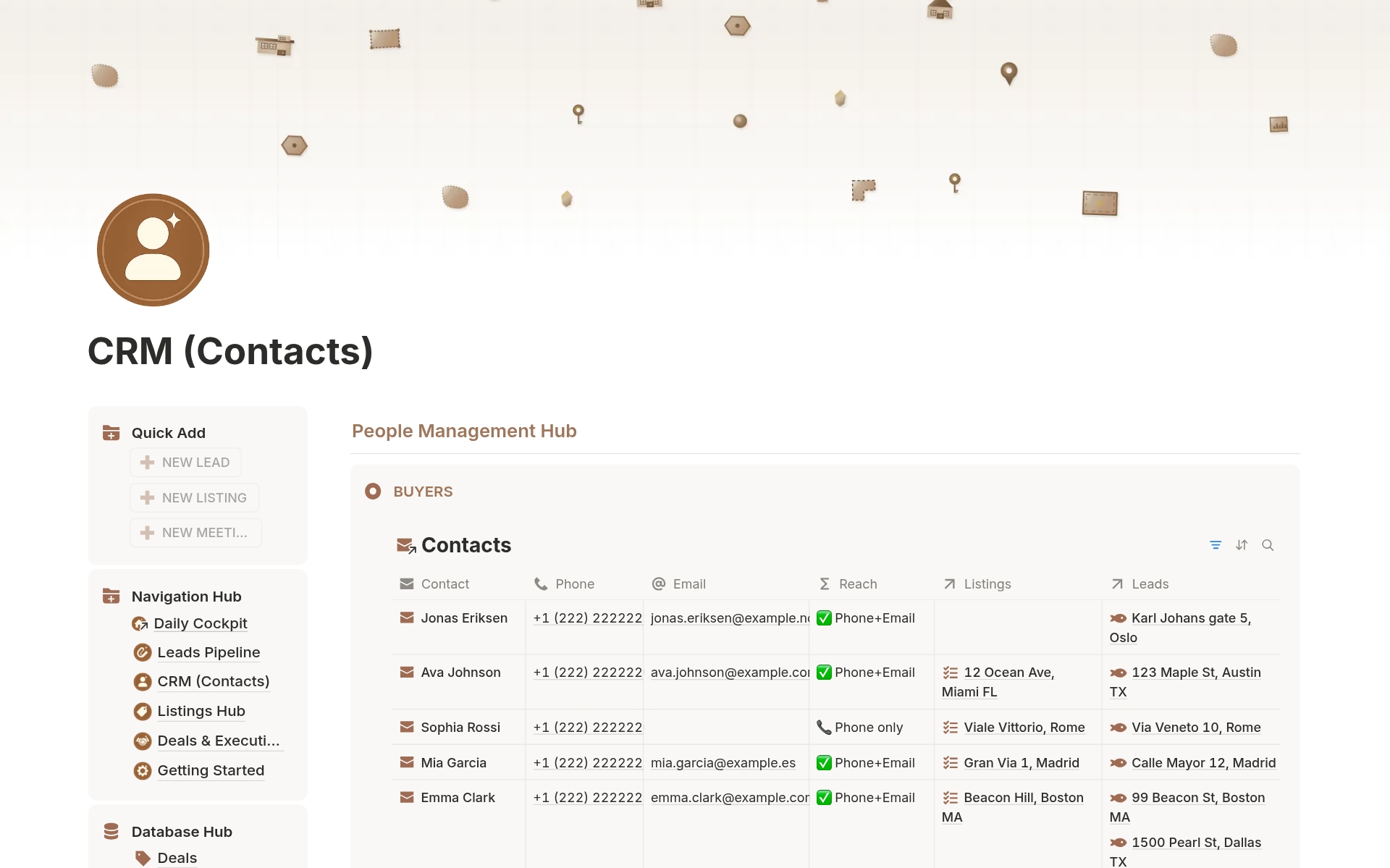Open the Mia Garcia contact

(453, 763)
